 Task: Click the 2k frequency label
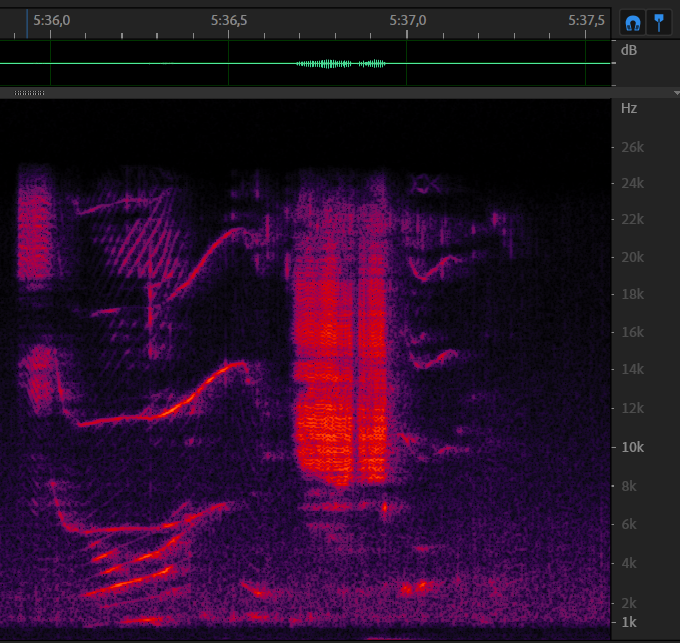click(629, 603)
